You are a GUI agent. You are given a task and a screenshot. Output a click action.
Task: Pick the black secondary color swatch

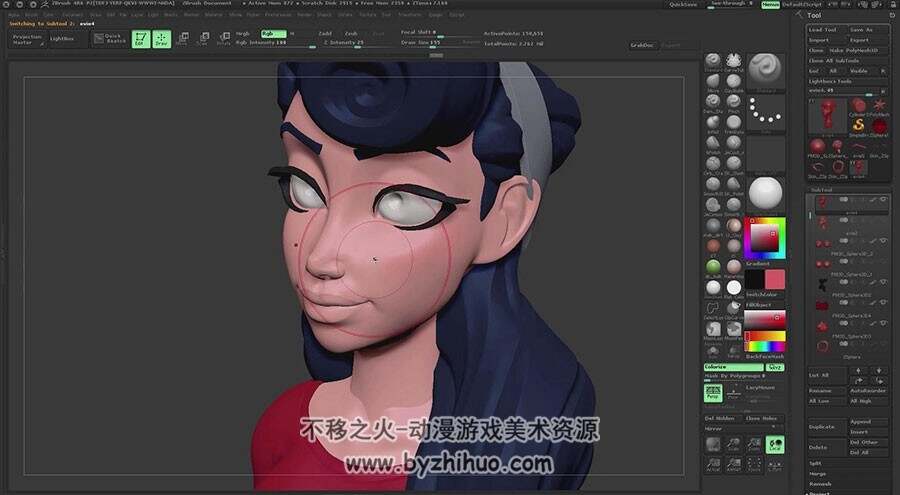(x=755, y=280)
